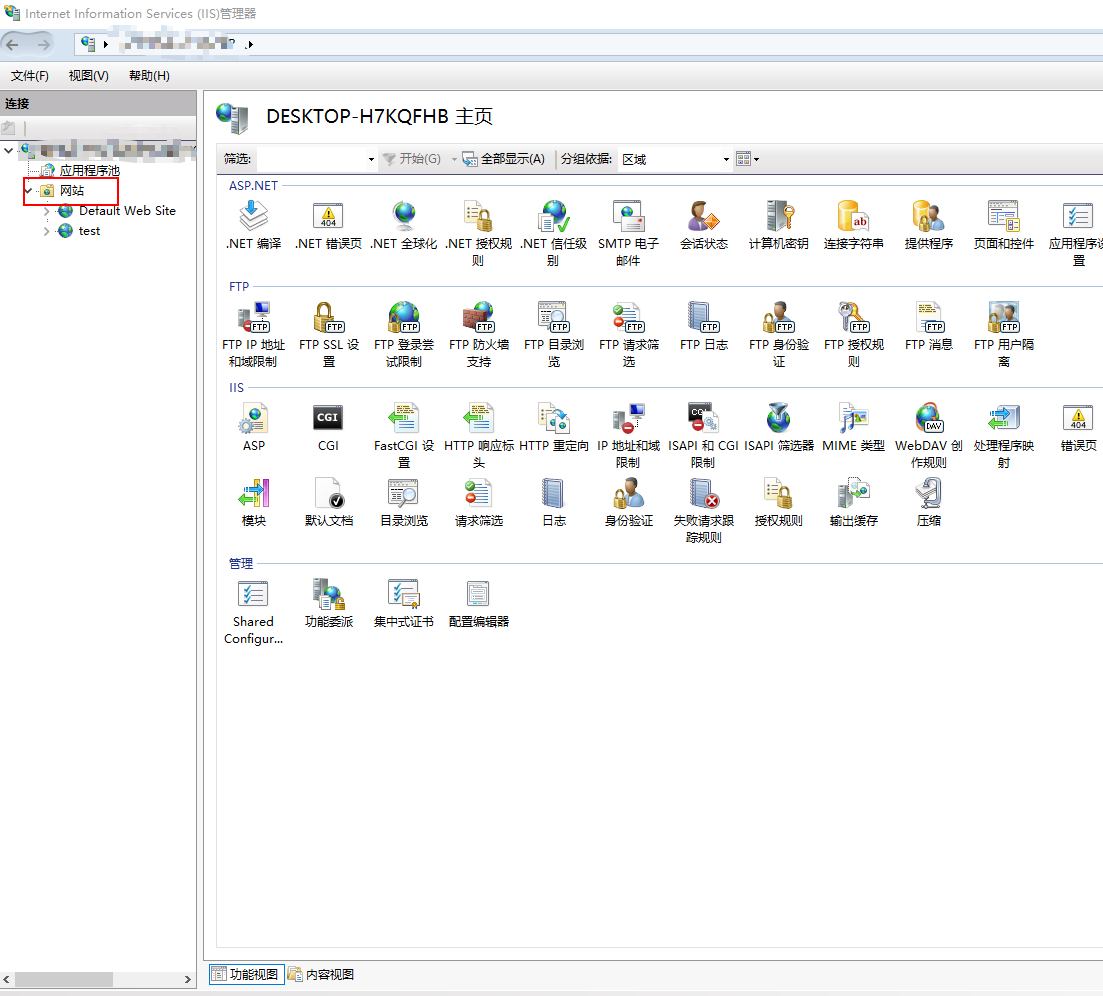Screen dimensions: 1103x996
Task: Open the 默认文档 feature
Action: (329, 503)
